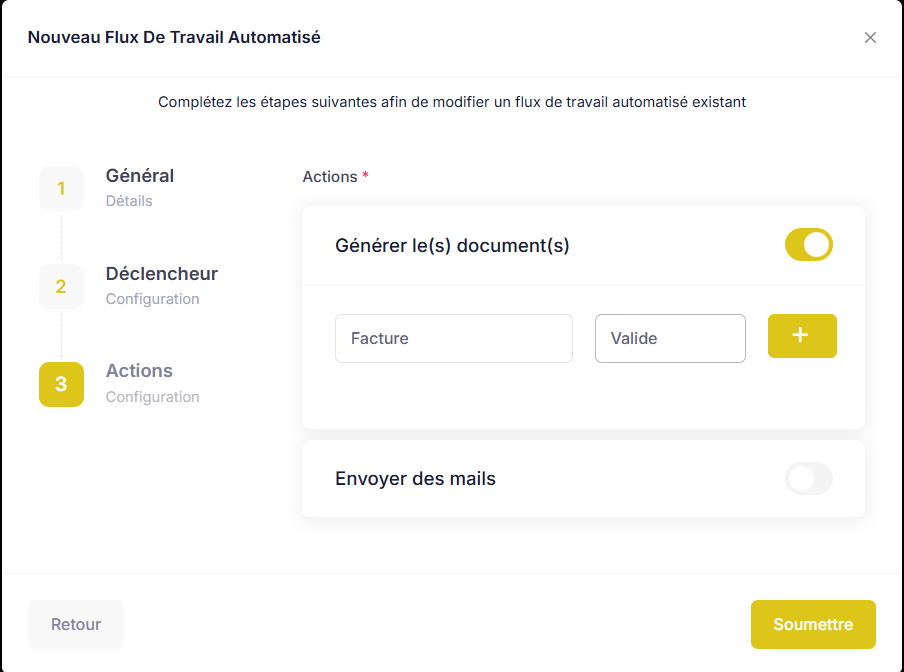Image resolution: width=904 pixels, height=672 pixels.
Task: Click the step 2 number badge
Action: tap(61, 286)
